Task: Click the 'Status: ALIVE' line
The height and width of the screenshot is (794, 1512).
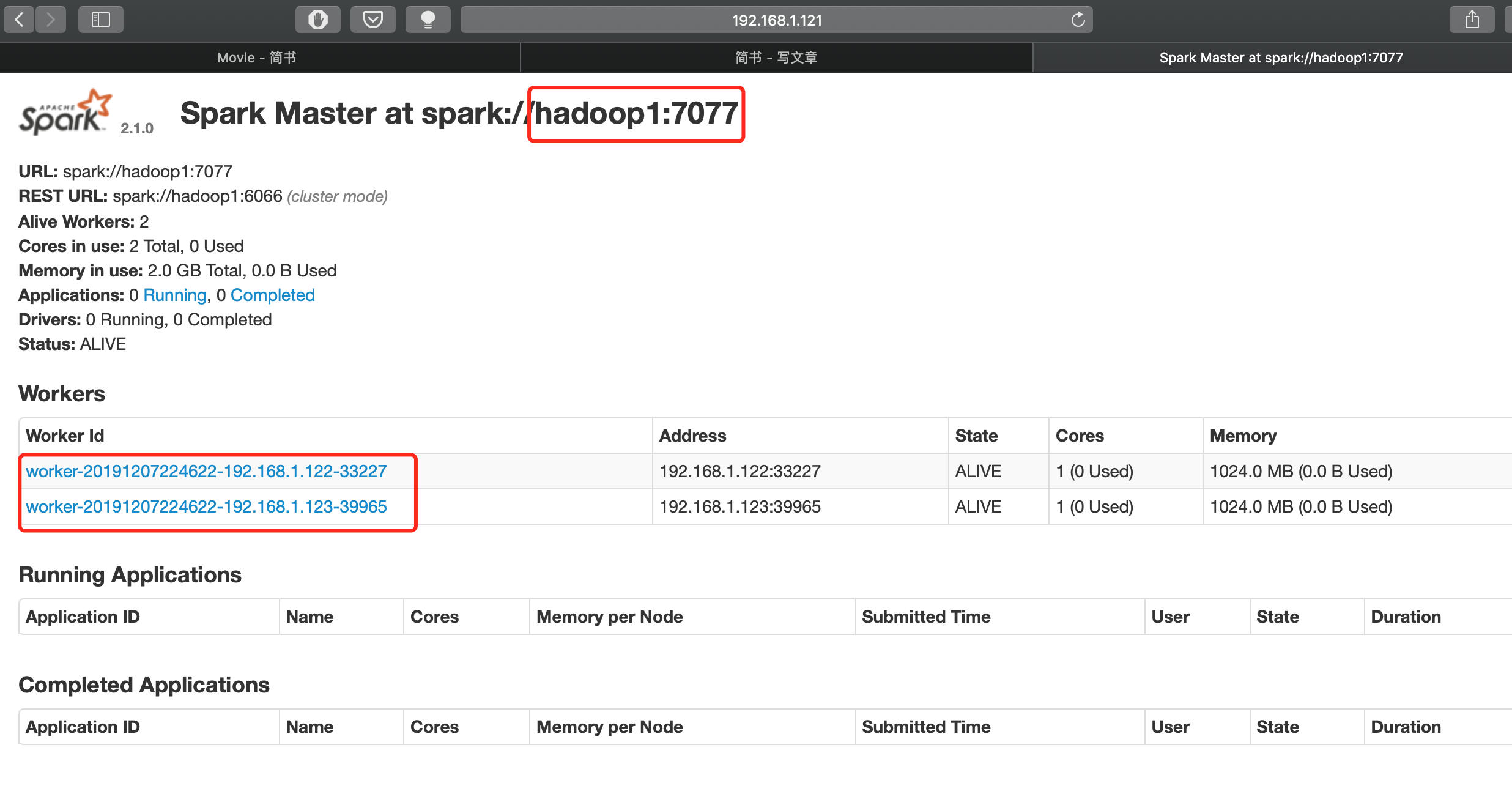Action: [x=72, y=344]
